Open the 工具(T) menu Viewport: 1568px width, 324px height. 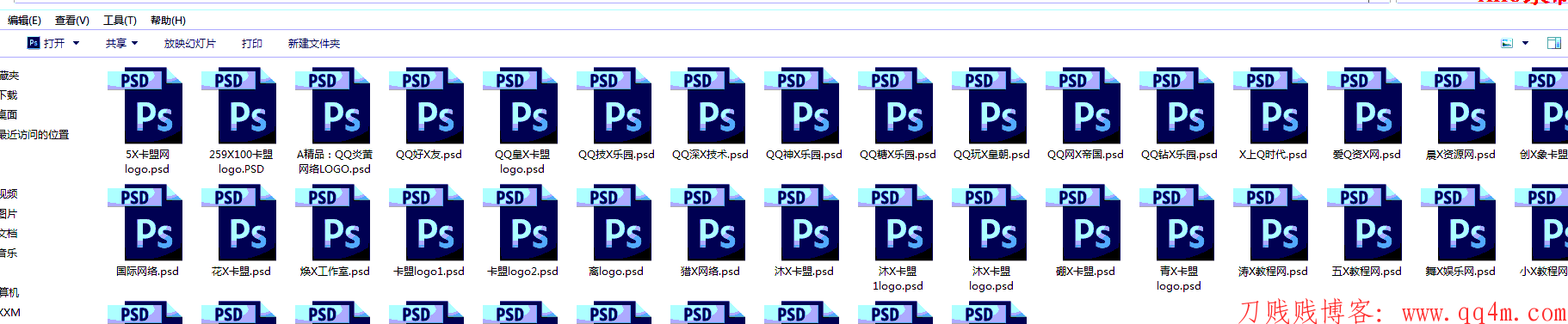(x=120, y=21)
